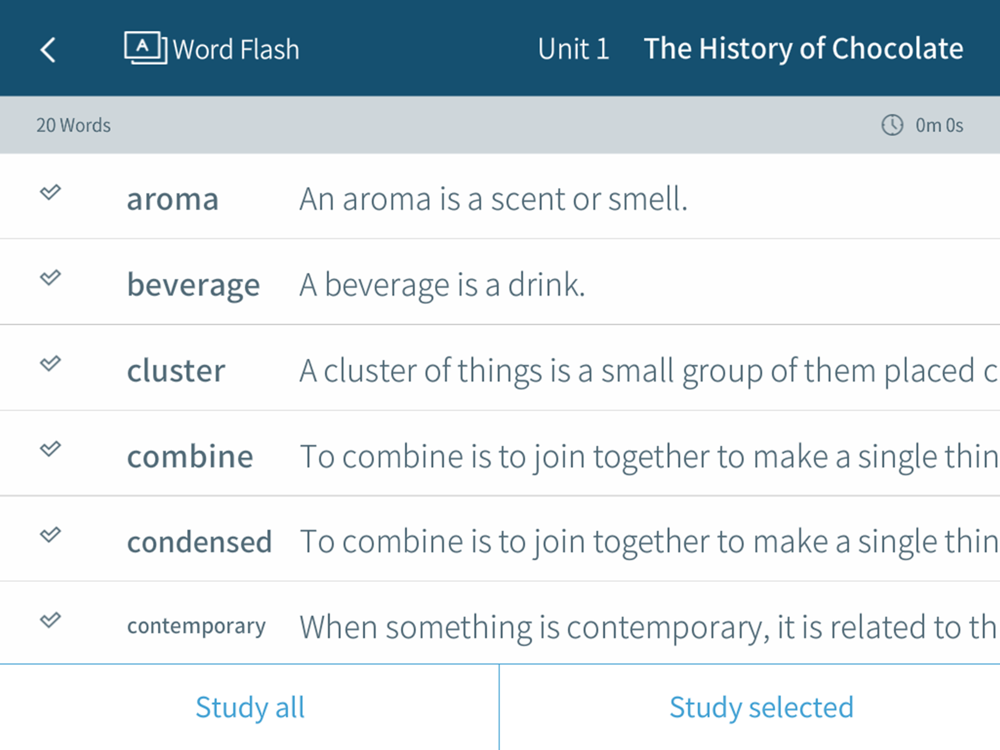This screenshot has width=1000, height=750.
Task: Select the word condensed
Action: [x=199, y=542]
